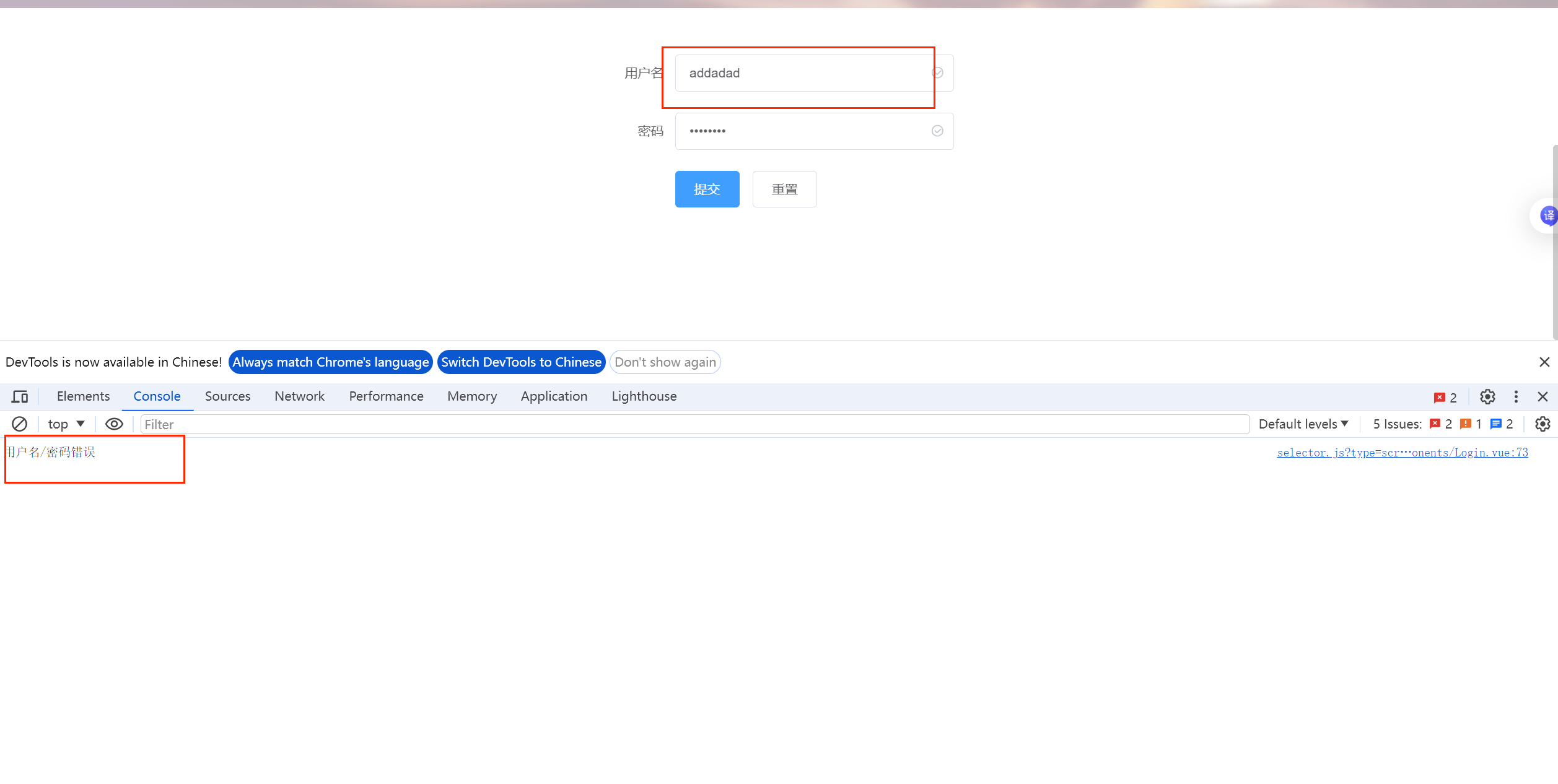Switch to the Elements tab
This screenshot has height=784, width=1558.
pos(83,396)
